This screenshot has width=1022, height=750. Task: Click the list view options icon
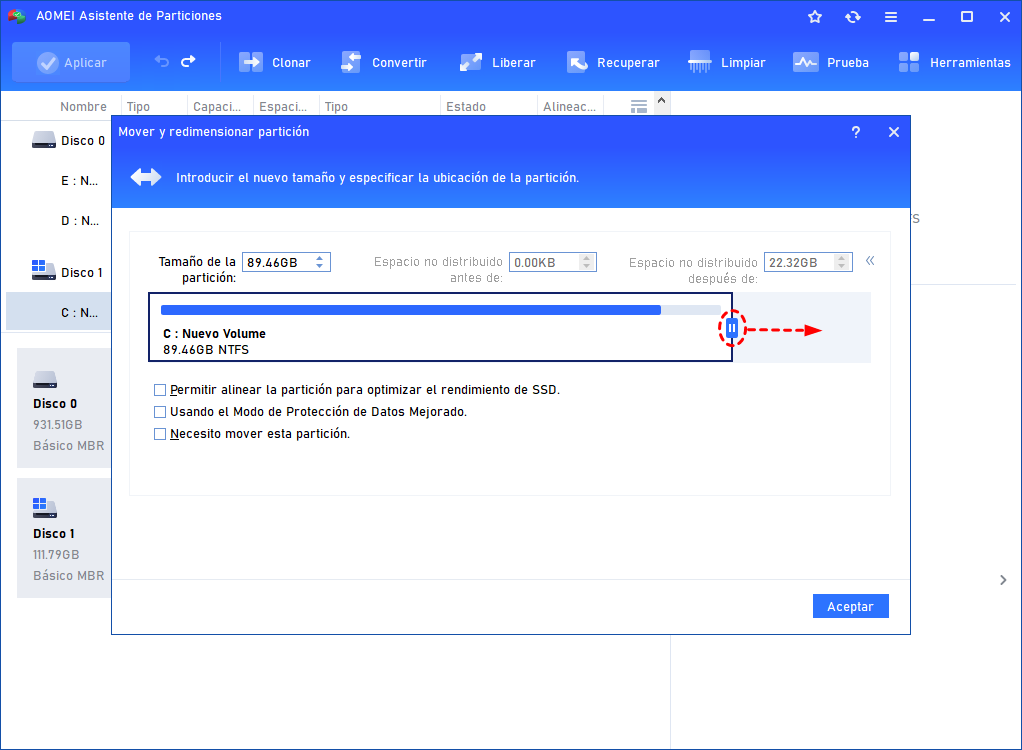coord(639,106)
